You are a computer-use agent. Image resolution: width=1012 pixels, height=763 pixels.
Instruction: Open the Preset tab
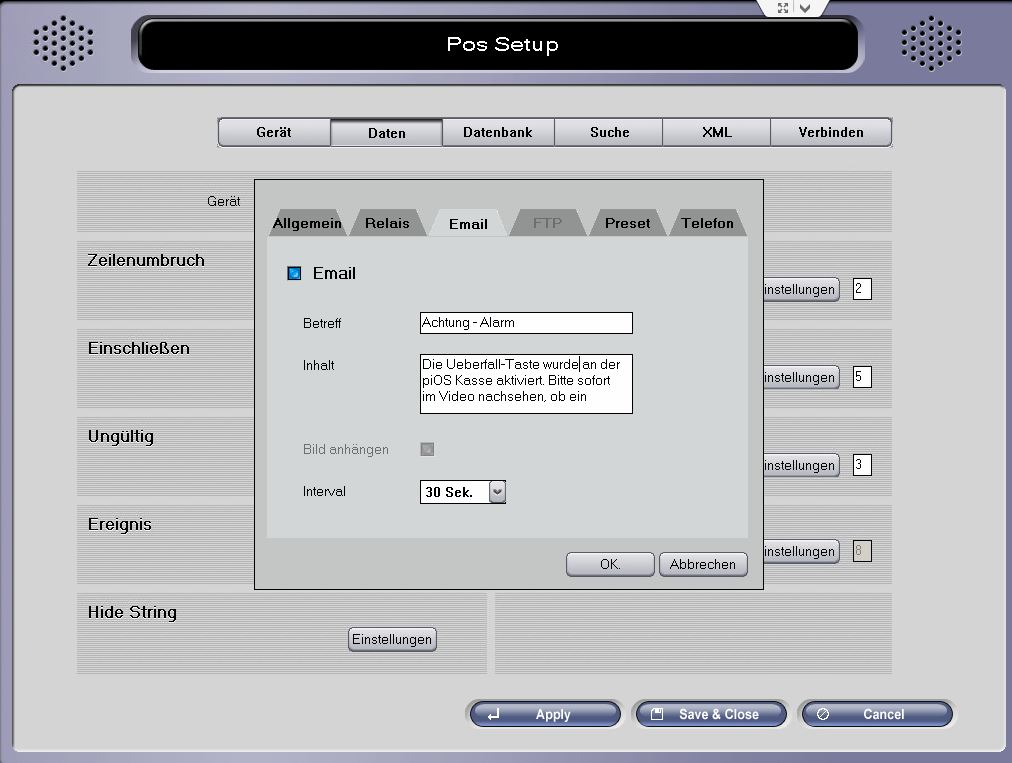coord(627,223)
